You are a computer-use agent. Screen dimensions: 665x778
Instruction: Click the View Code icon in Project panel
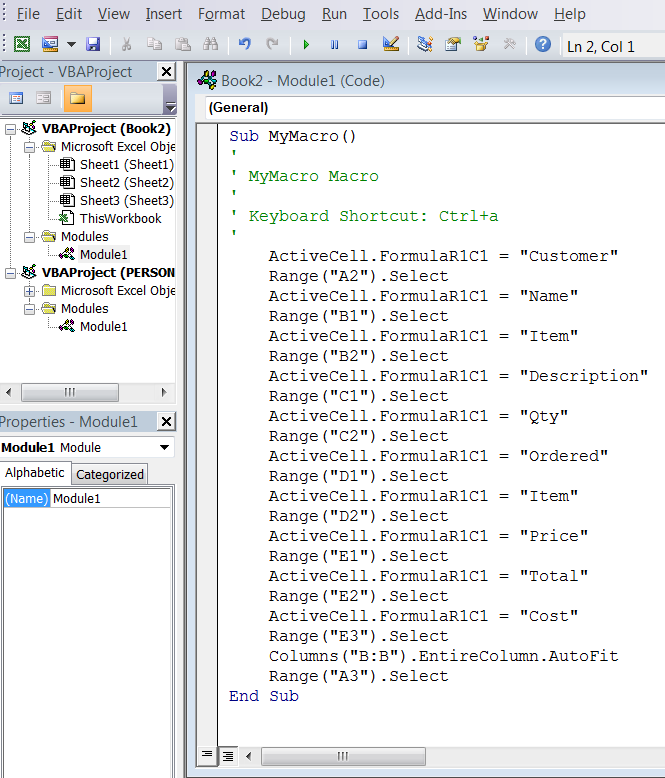(16, 98)
